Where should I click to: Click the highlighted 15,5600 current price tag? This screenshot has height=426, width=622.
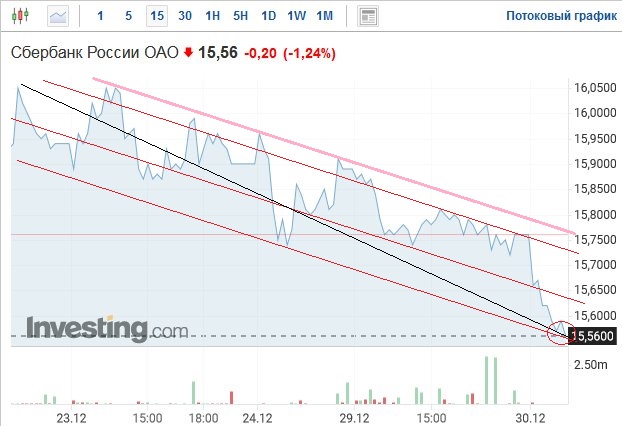[x=593, y=336]
